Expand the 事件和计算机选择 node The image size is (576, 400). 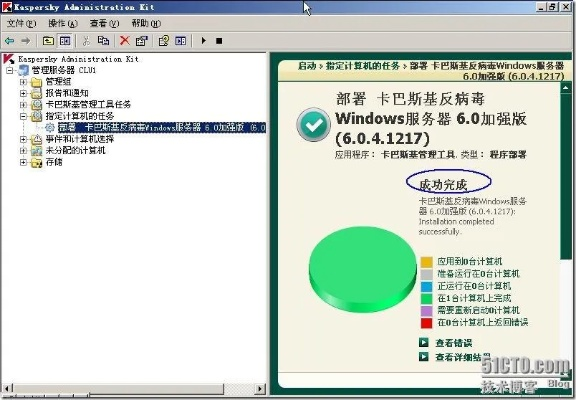click(x=24, y=139)
